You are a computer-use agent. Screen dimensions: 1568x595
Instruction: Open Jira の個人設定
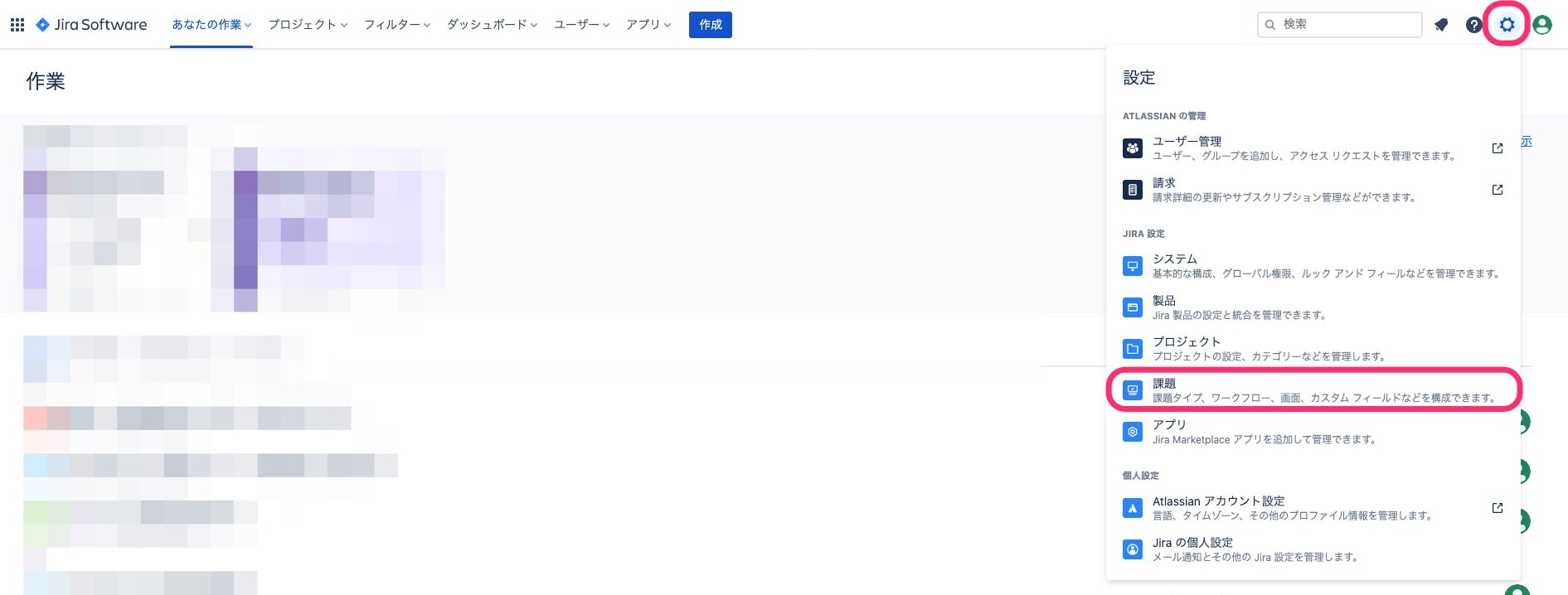coord(1192,542)
